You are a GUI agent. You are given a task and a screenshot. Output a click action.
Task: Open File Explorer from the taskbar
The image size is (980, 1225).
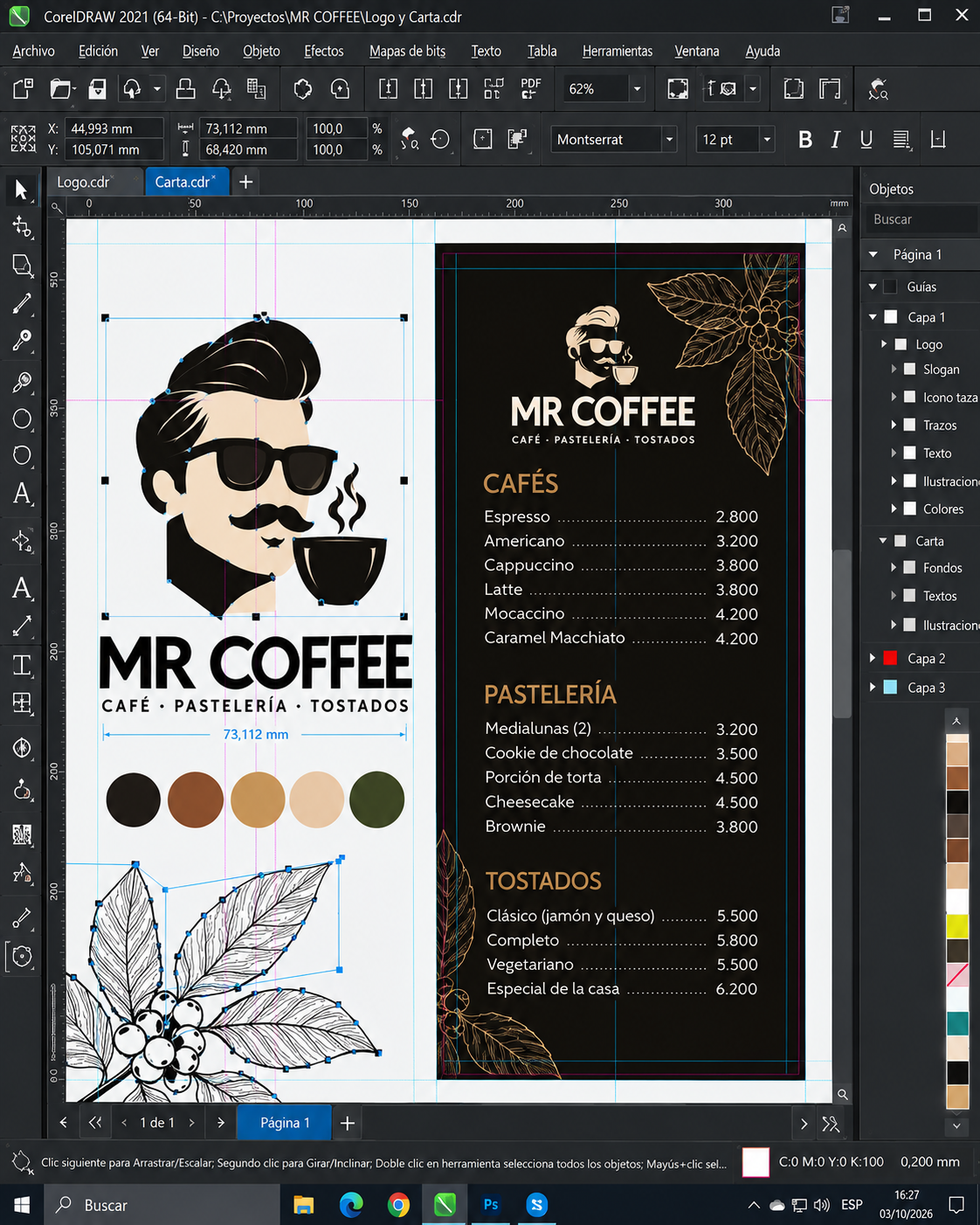(303, 1206)
